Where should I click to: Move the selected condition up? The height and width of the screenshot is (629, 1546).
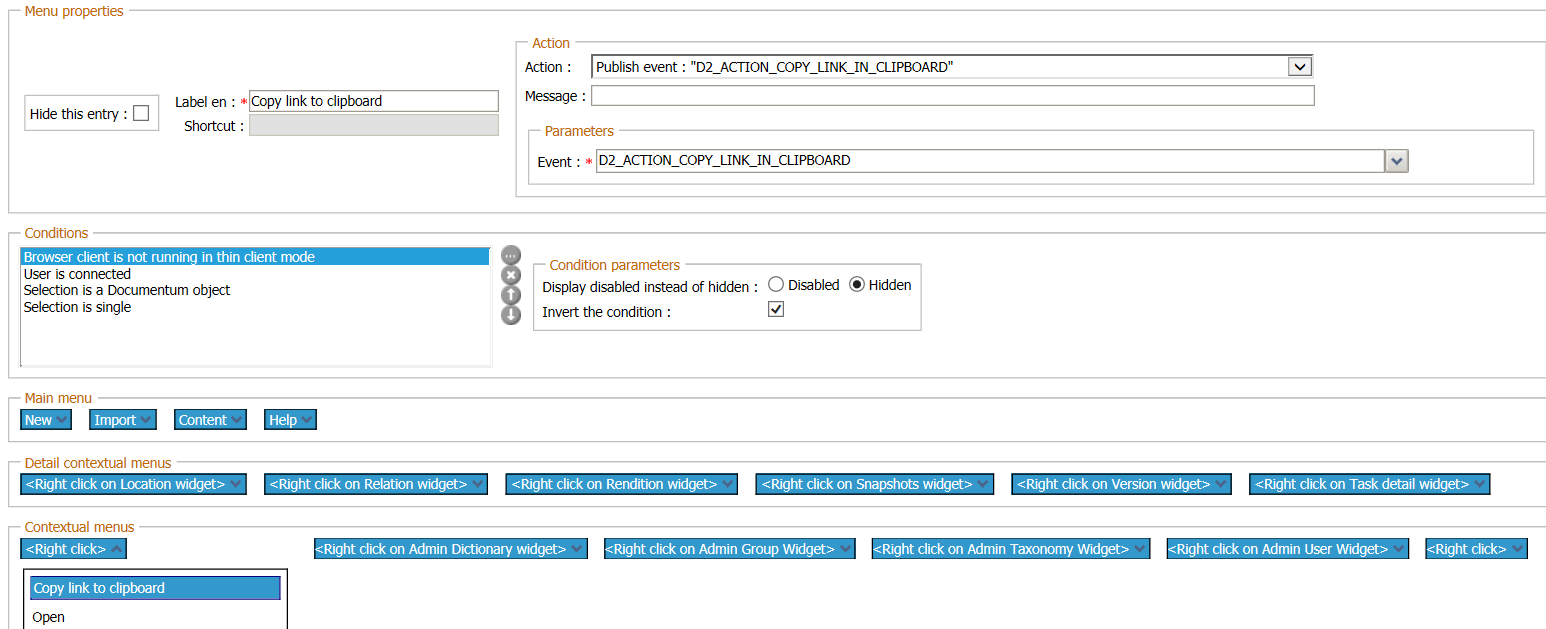point(511,295)
